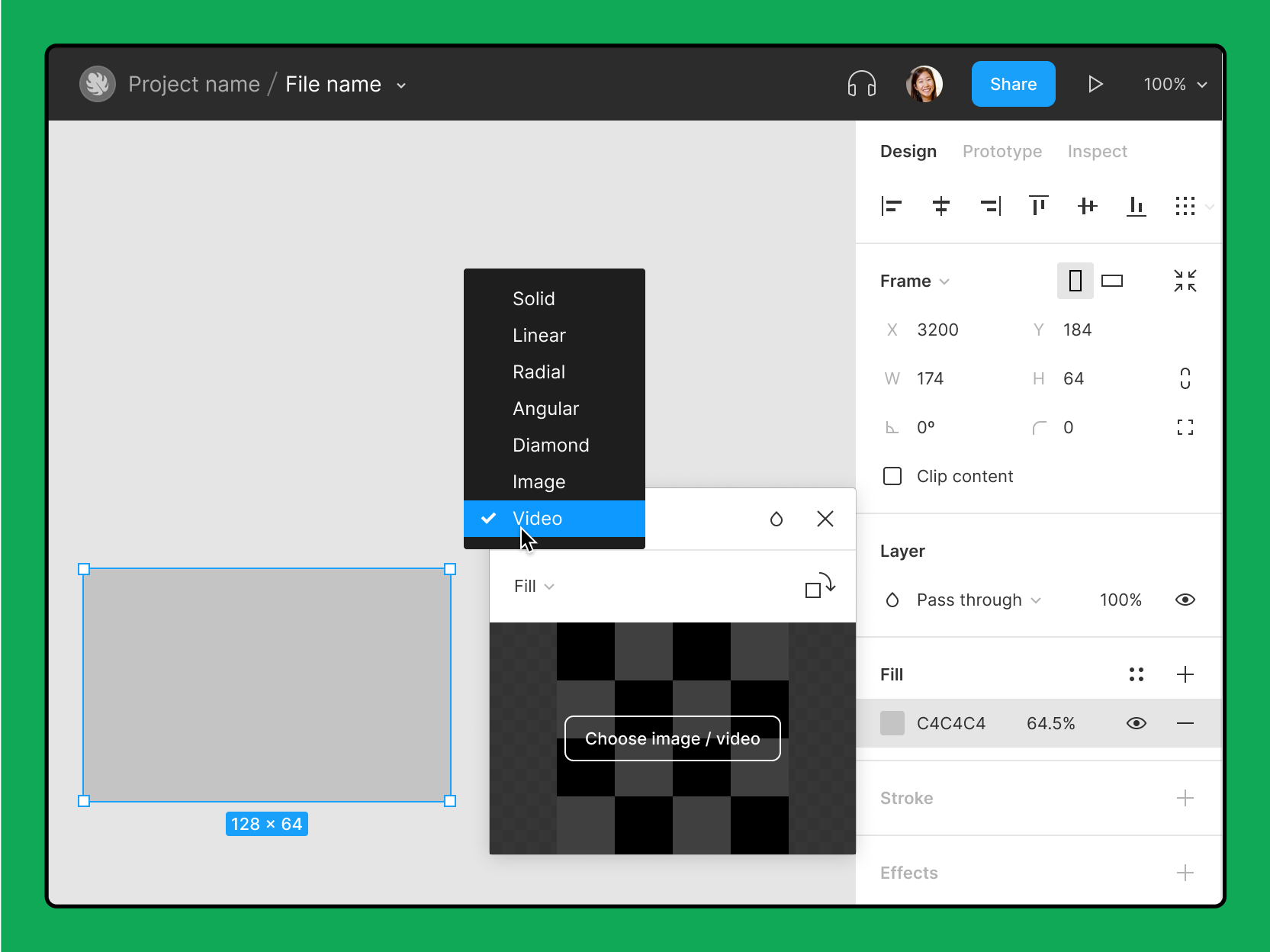Screen dimensions: 1270x952
Task: Add a new stroke with plus
Action: [x=1185, y=798]
